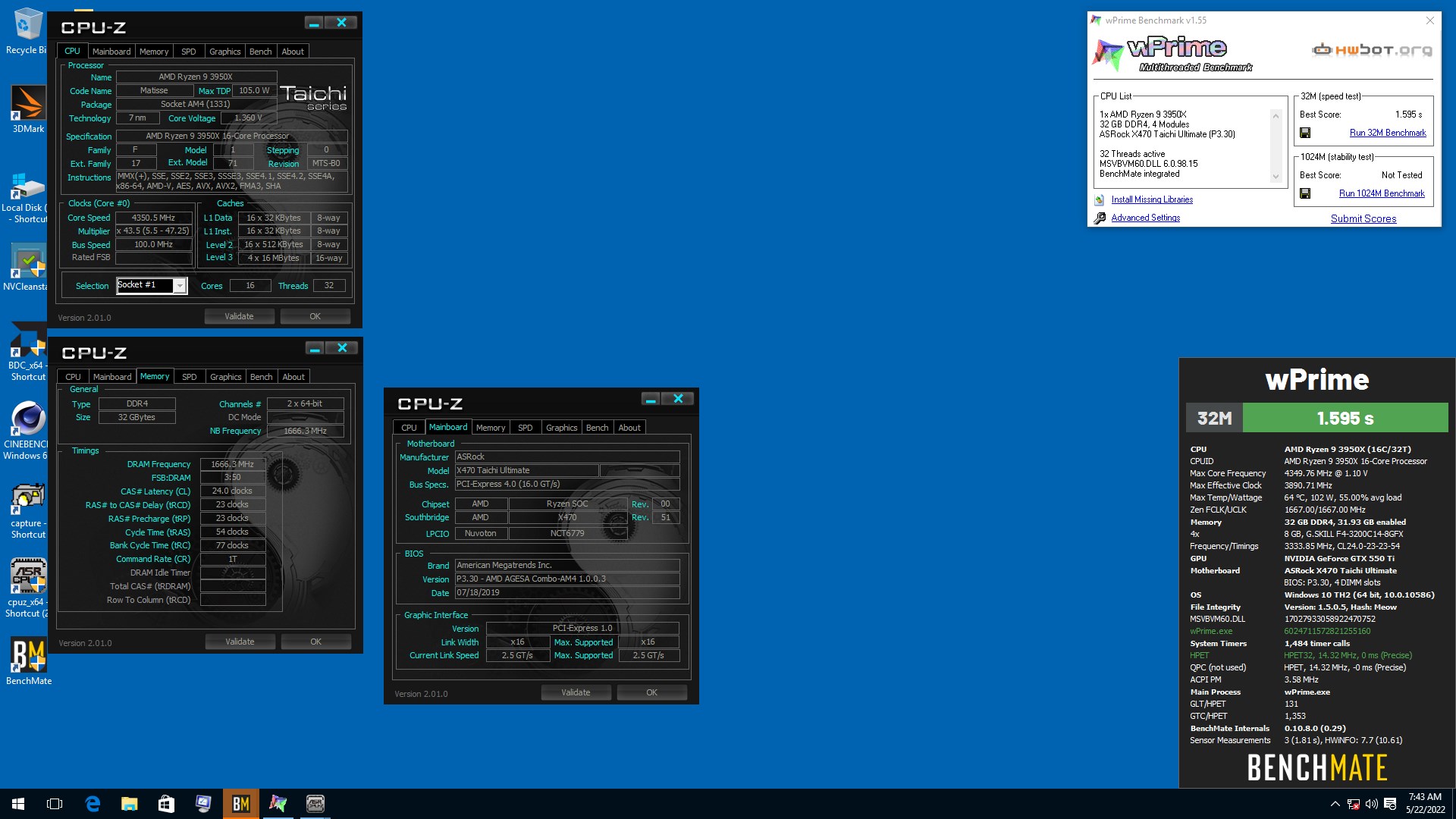The width and height of the screenshot is (1456, 819).
Task: Launch Microsoft Edge from taskbar
Action: [93, 804]
